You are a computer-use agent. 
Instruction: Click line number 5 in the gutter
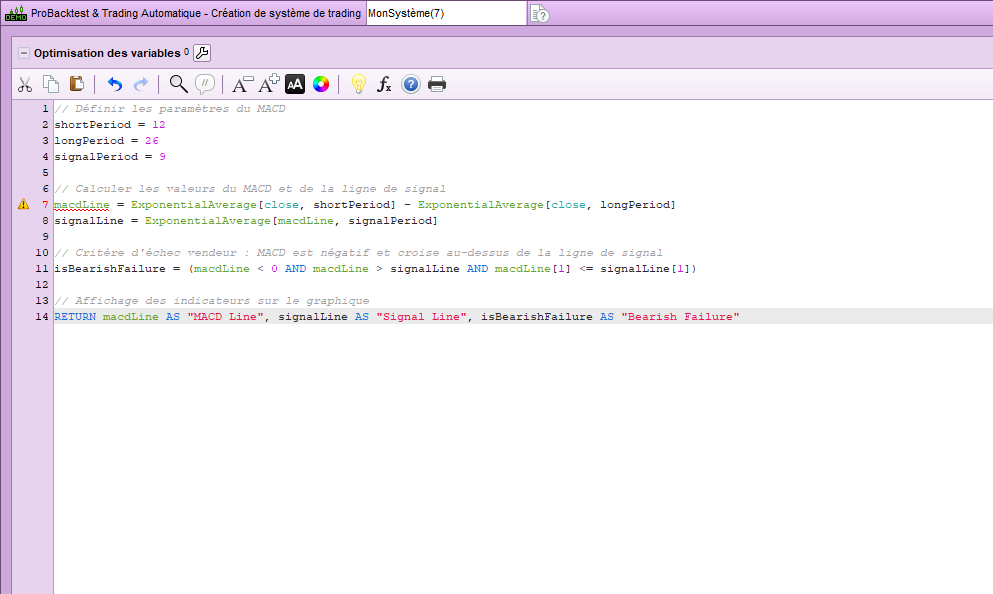[45, 173]
